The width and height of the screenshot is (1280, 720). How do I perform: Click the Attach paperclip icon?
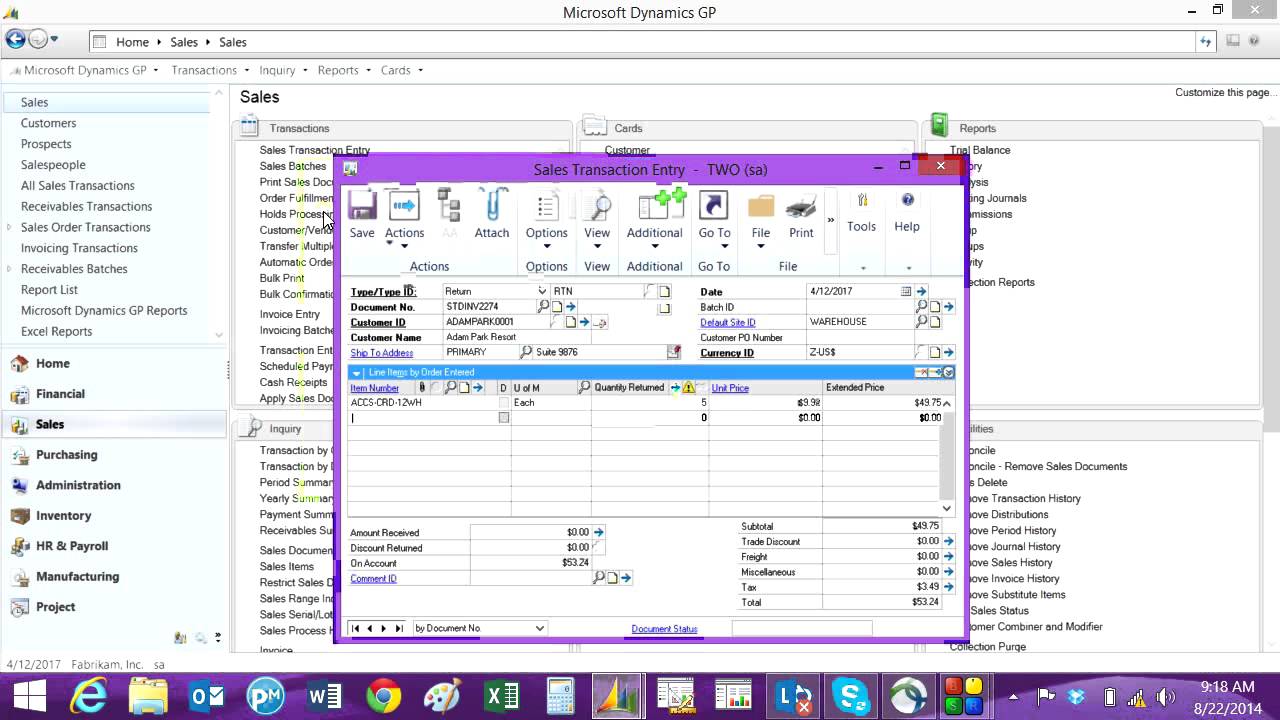(492, 206)
